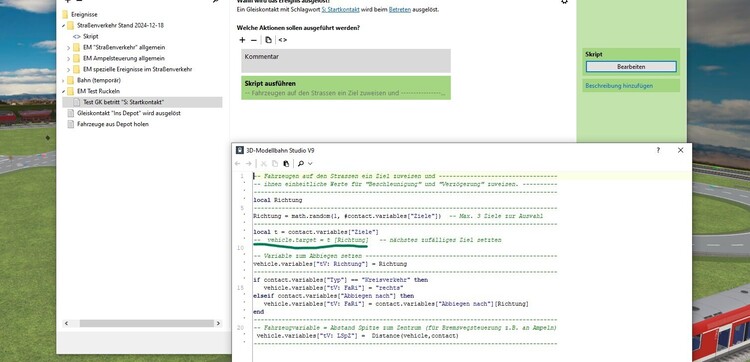Click the forward arrow in the script editor
This screenshot has width=750, height=362.
[248, 164]
